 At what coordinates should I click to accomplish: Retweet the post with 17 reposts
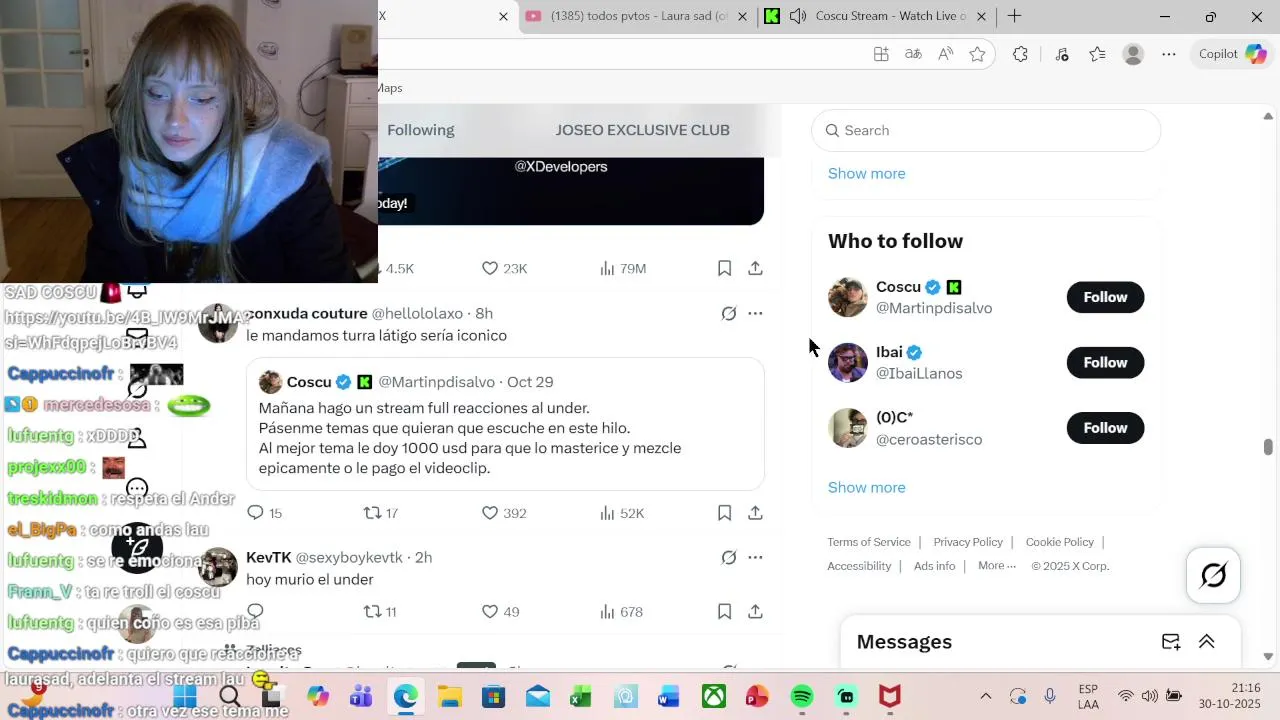click(380, 513)
